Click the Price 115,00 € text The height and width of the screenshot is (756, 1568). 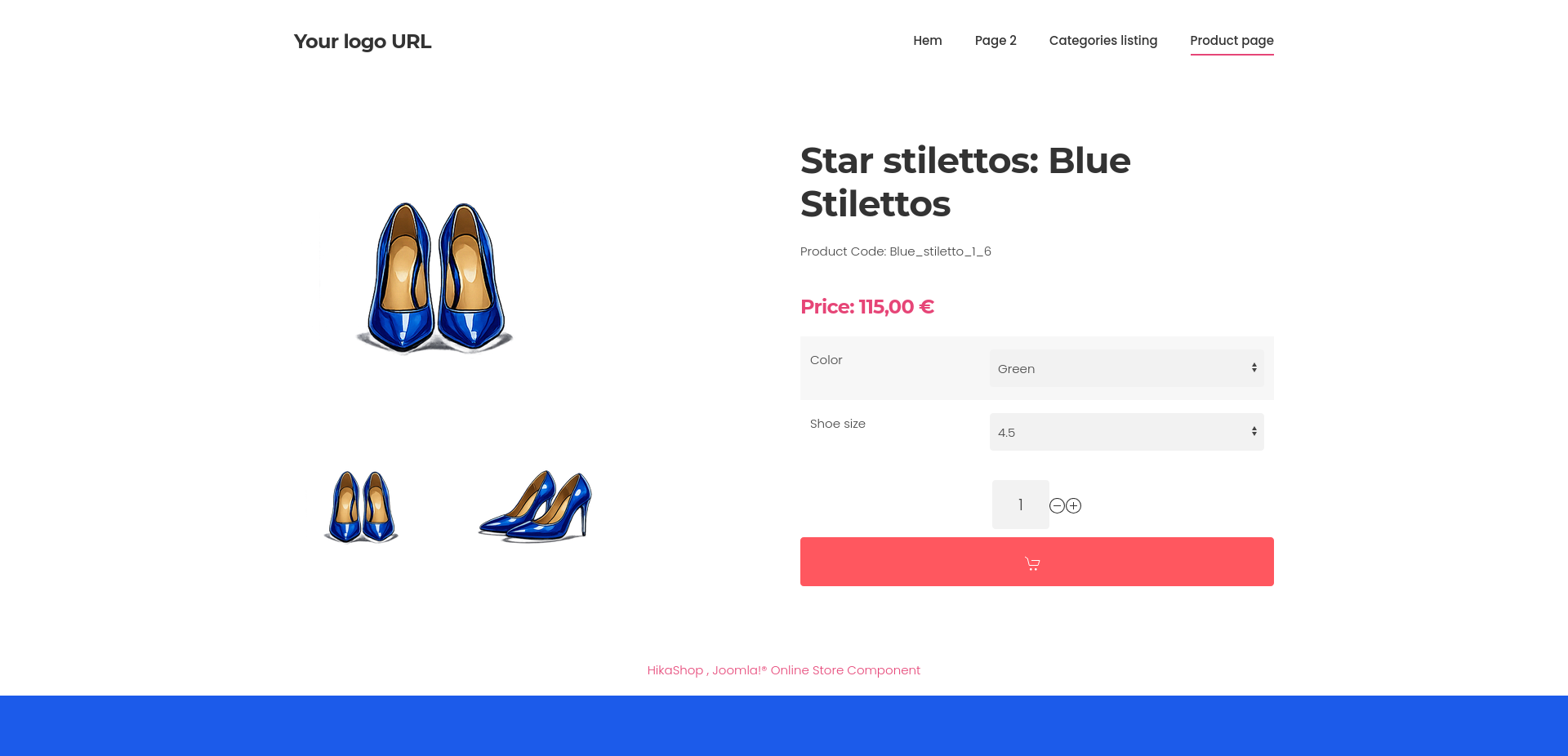click(866, 307)
